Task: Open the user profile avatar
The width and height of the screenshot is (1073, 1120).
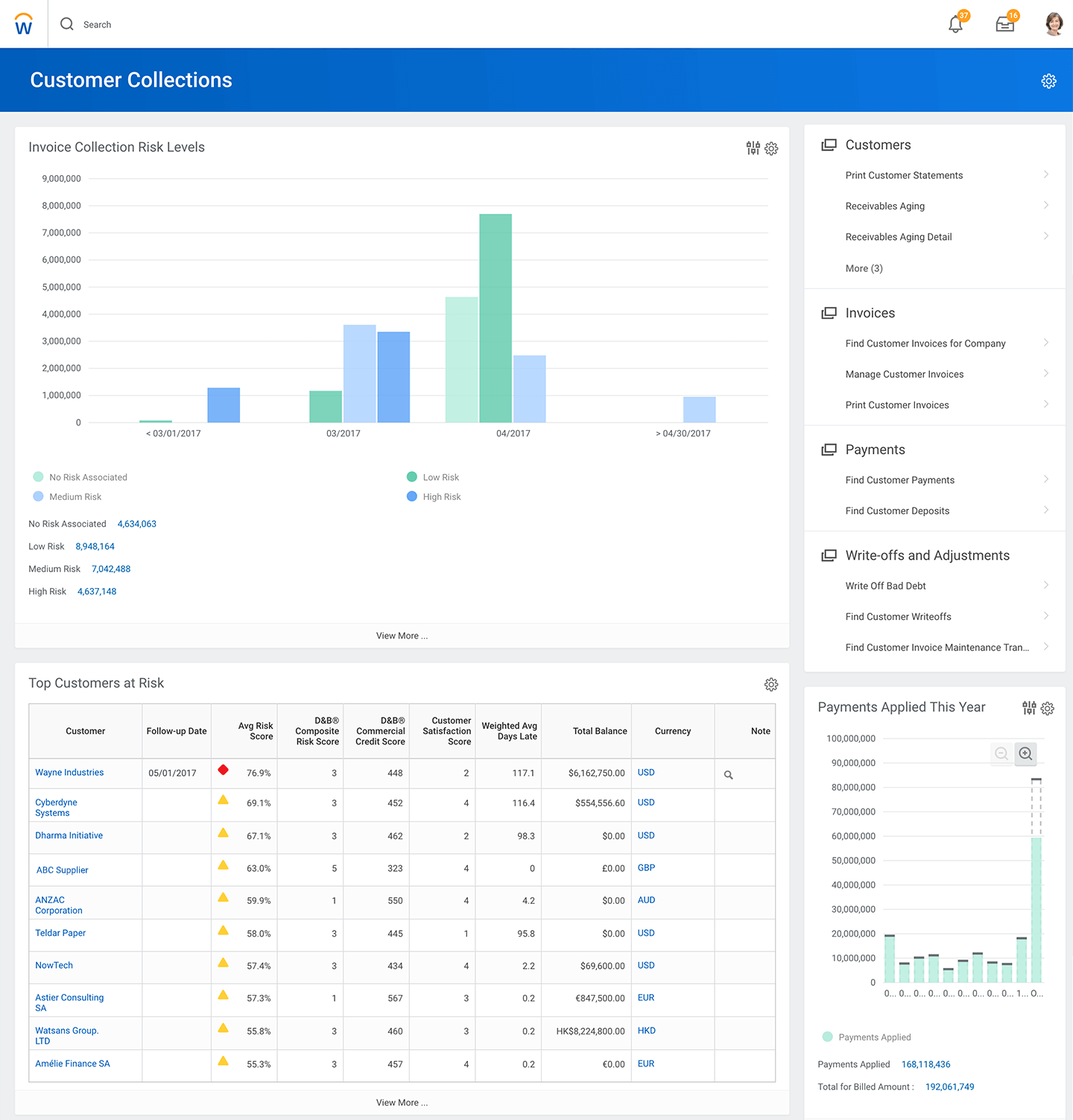Action: point(1054,24)
